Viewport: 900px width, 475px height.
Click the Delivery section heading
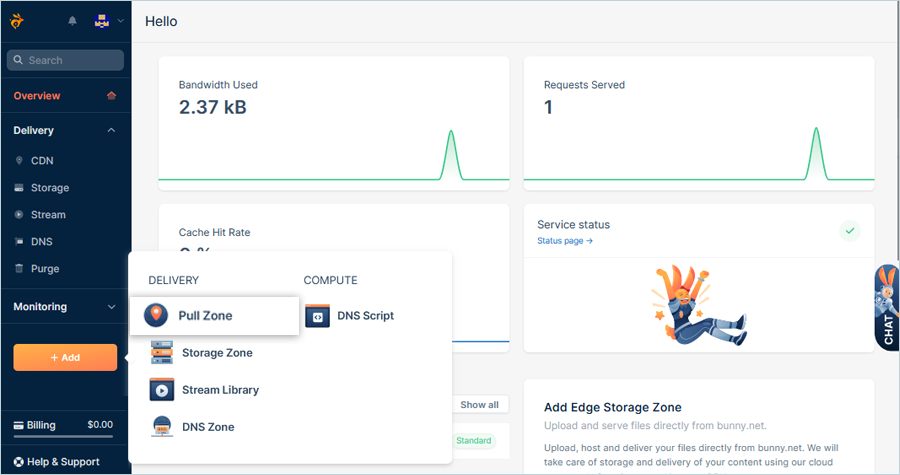[x=33, y=130]
